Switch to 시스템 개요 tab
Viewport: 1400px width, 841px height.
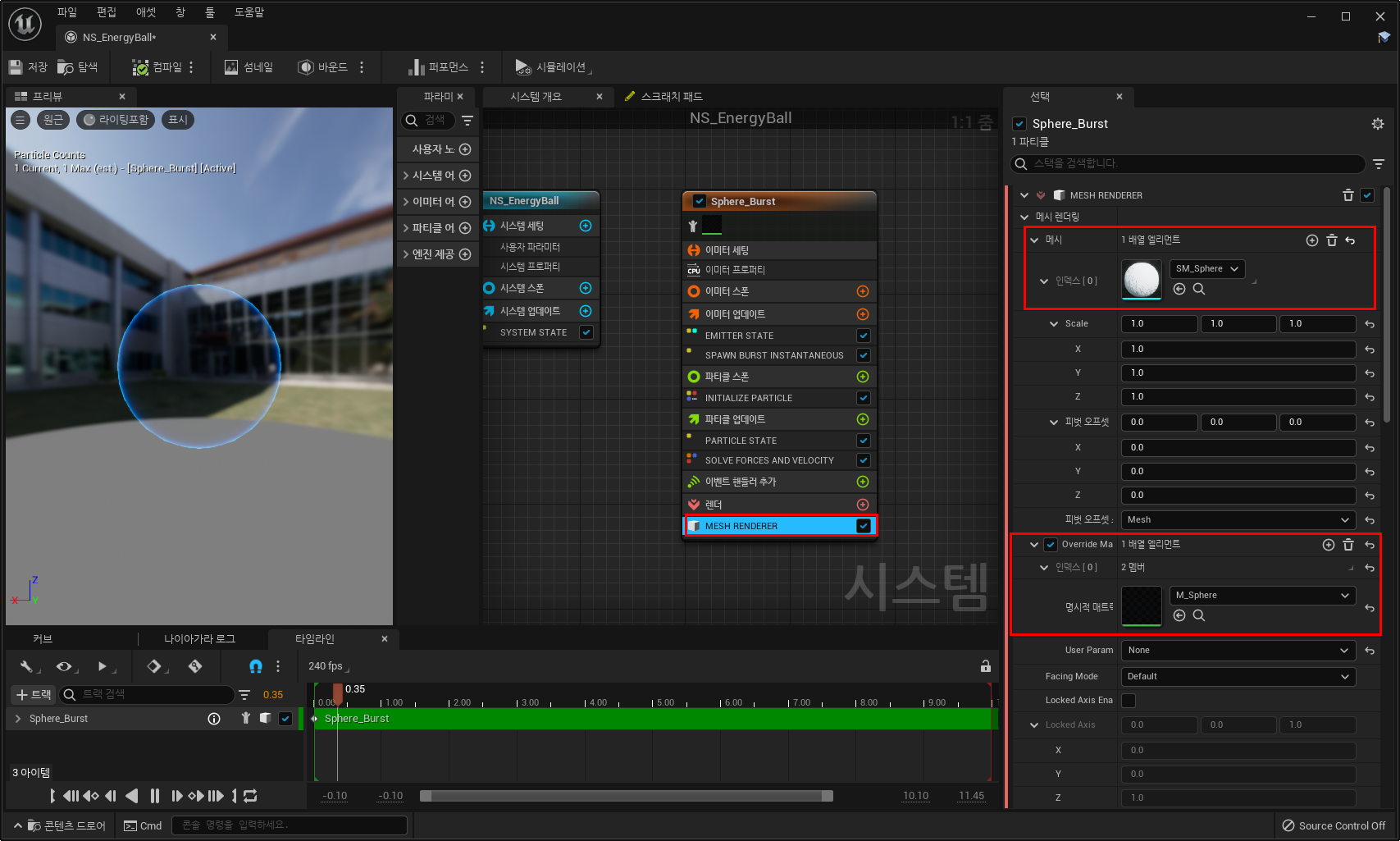pyautogui.click(x=536, y=97)
